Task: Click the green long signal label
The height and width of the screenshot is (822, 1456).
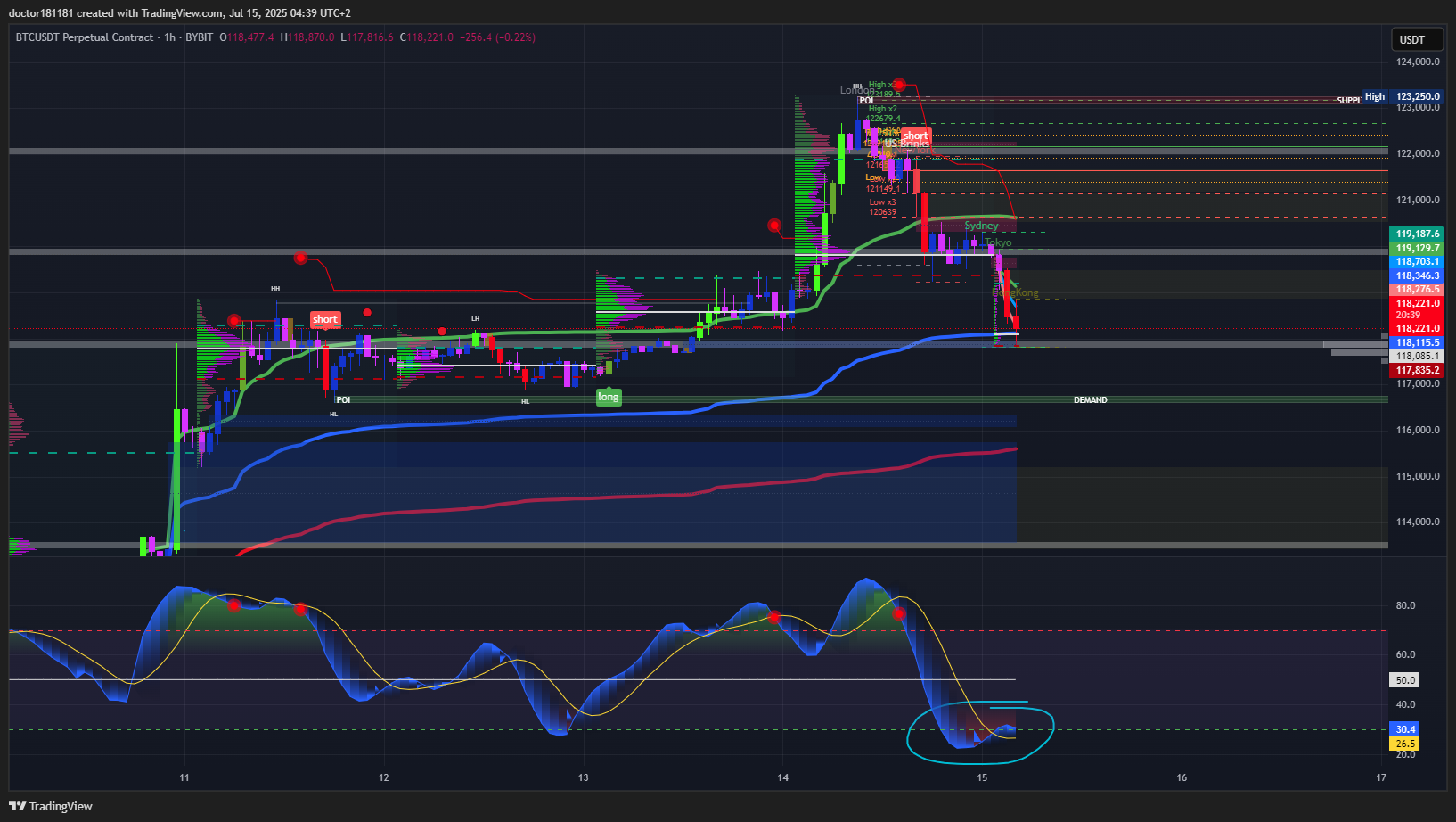Action: pos(609,397)
